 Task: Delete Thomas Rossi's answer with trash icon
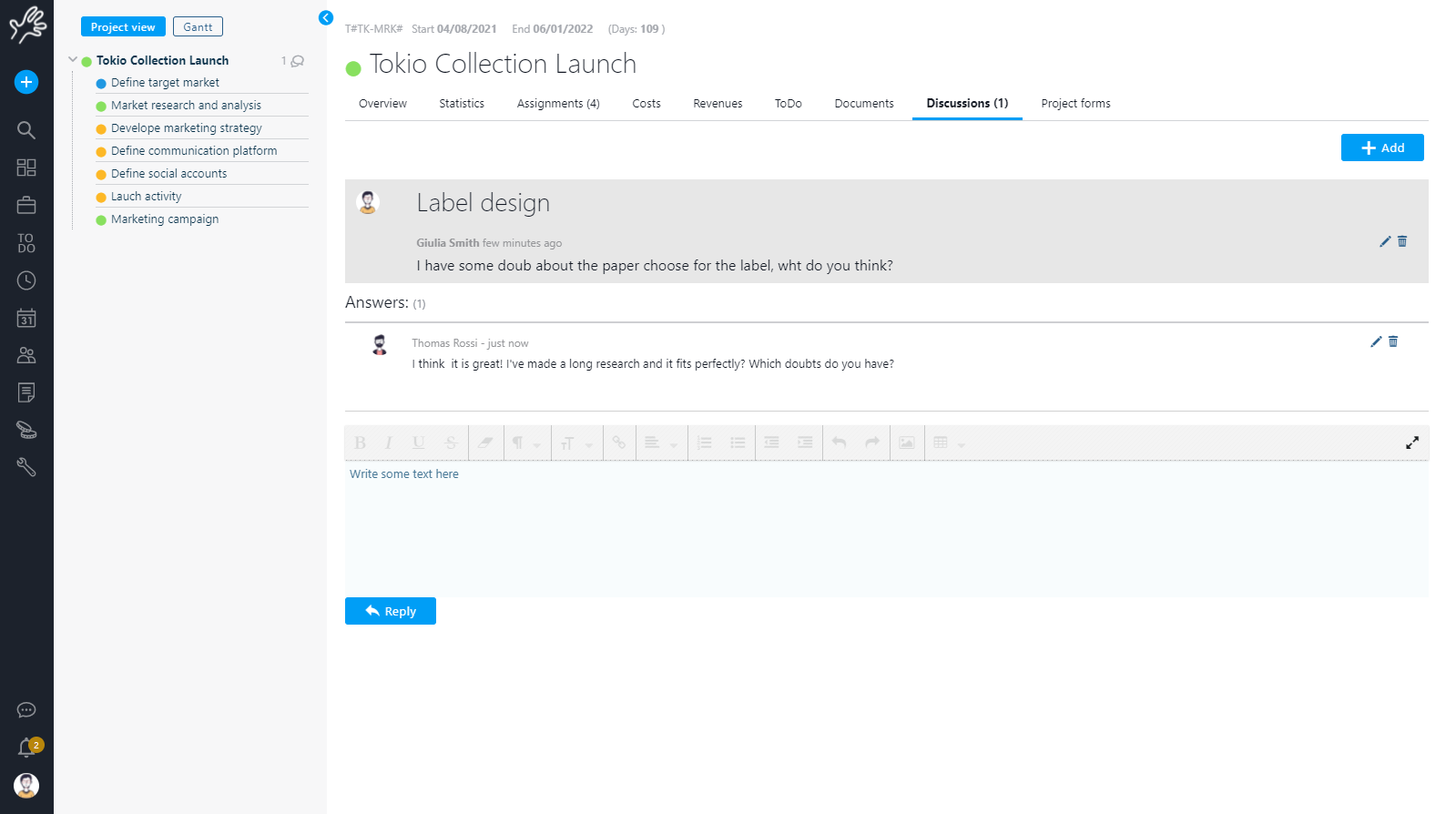click(1393, 341)
